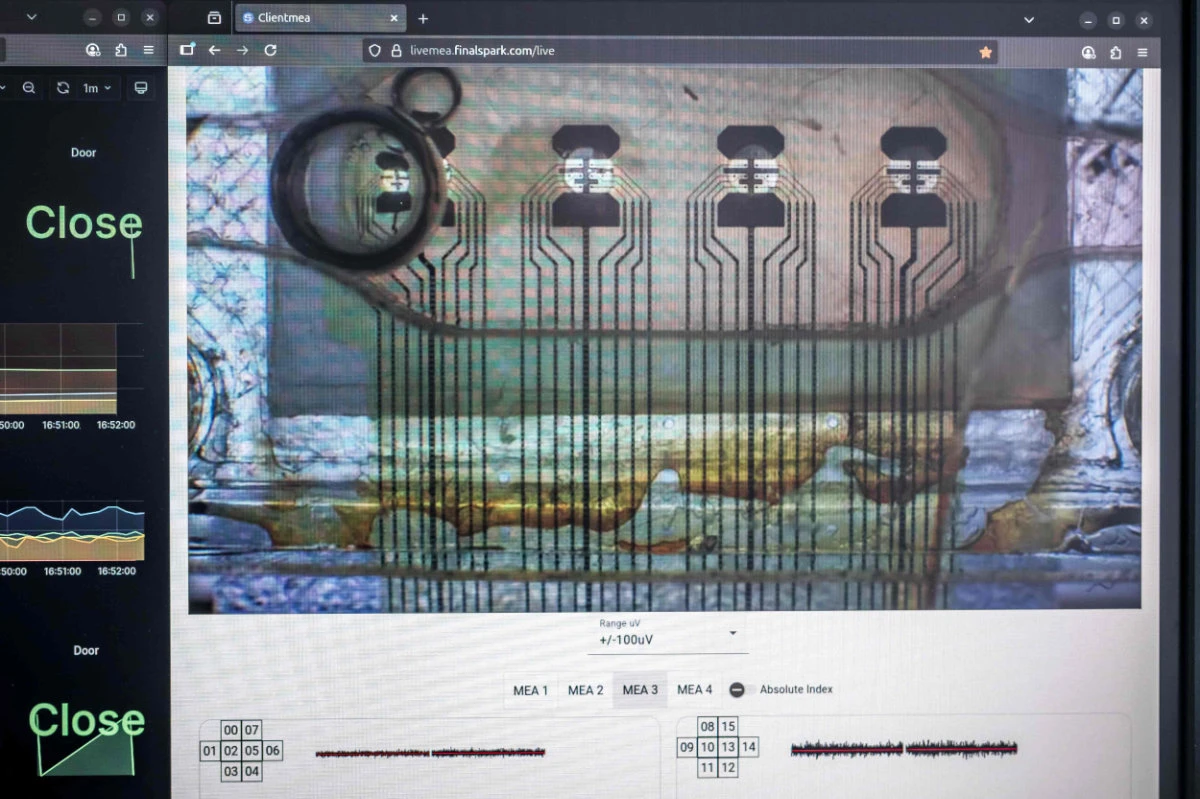Select electrode cell 07
Image resolution: width=1200 pixels, height=799 pixels.
252,730
